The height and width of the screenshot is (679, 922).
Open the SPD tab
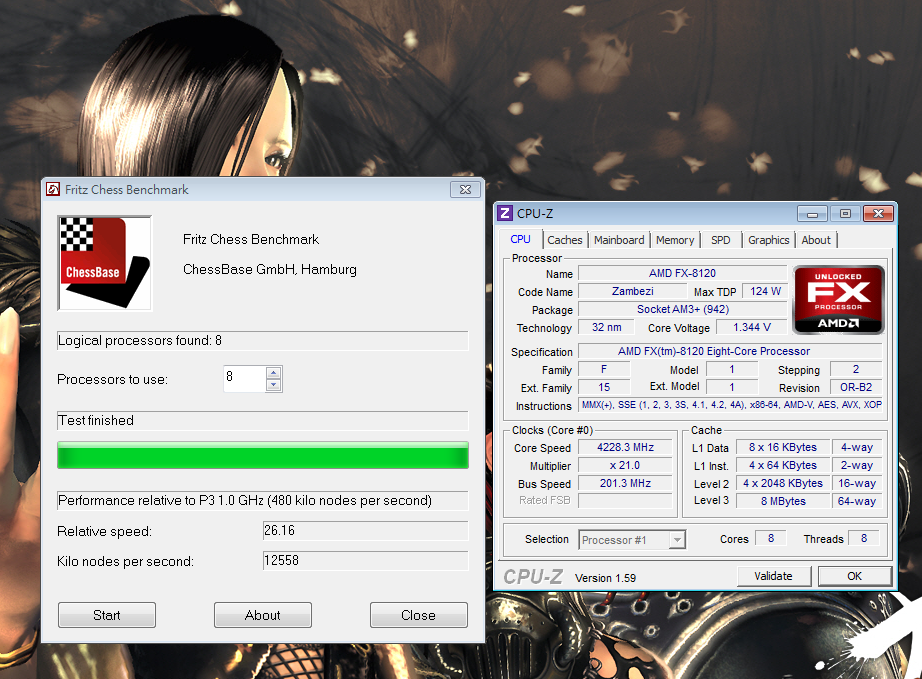point(720,240)
